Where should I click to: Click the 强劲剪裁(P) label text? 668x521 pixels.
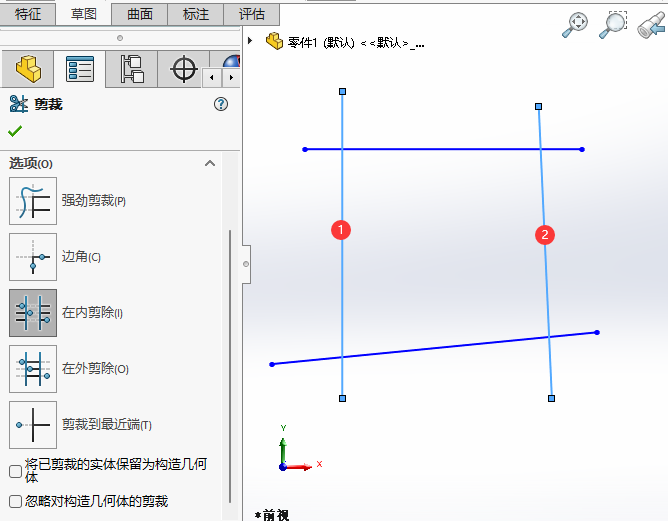[x=94, y=201]
